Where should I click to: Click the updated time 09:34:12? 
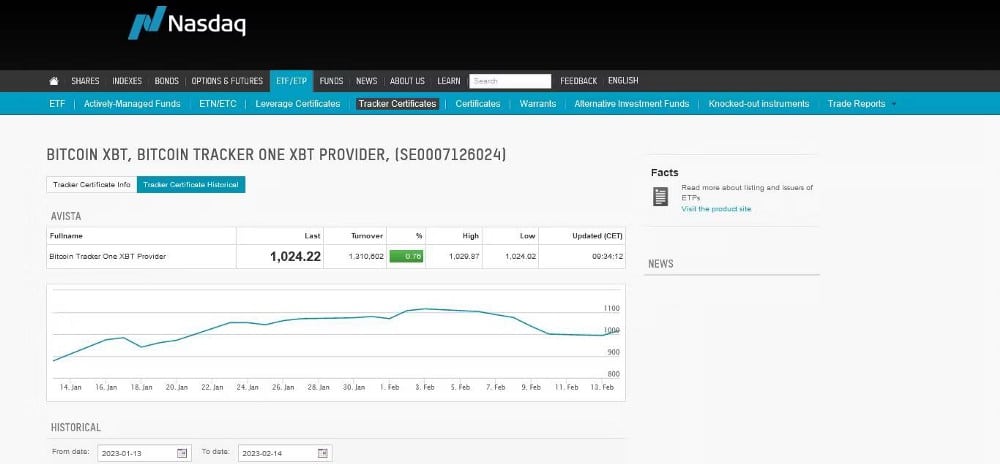click(608, 256)
